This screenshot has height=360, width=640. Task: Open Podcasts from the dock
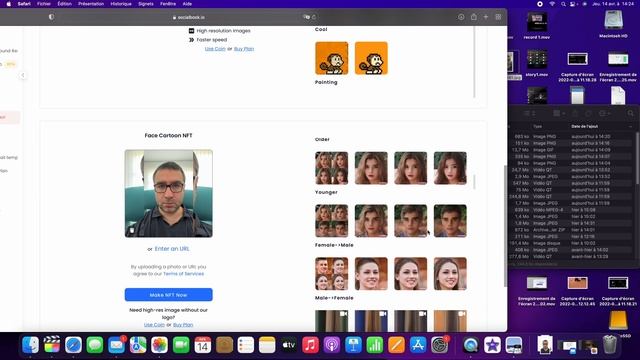(x=332, y=345)
